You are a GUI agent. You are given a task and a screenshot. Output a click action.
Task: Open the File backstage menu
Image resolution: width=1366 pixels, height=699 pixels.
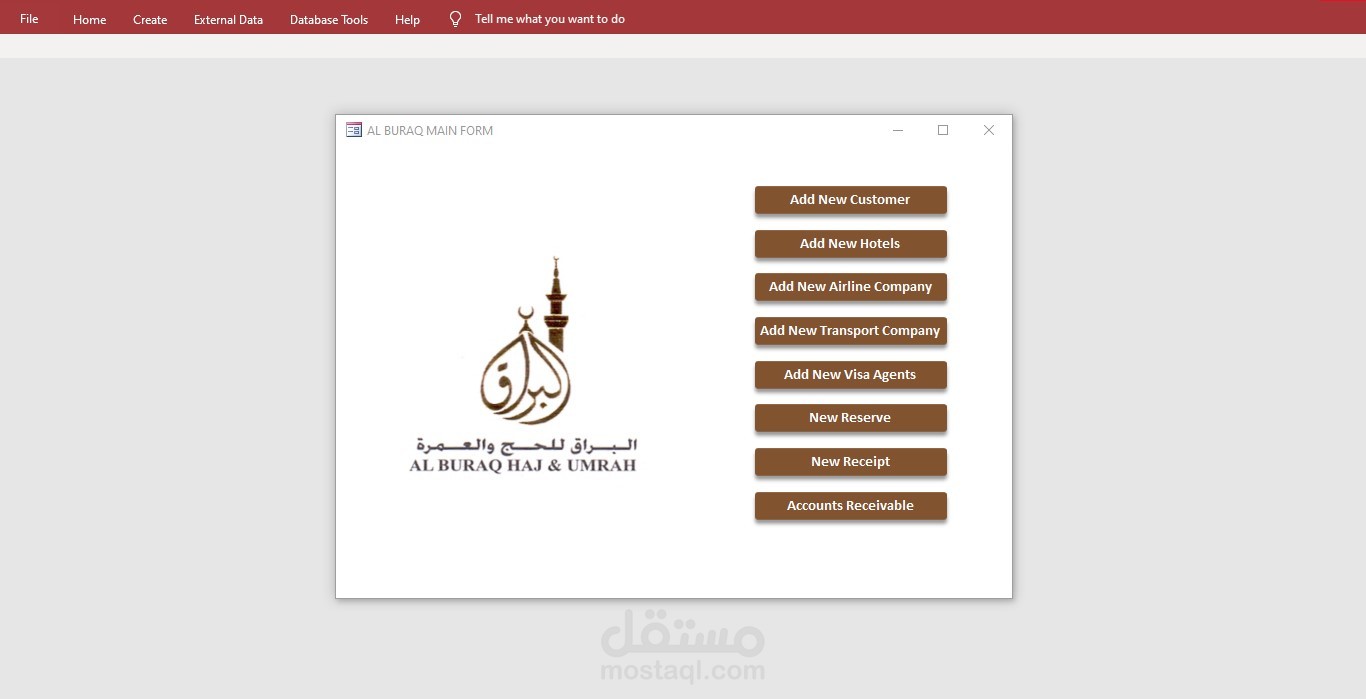(28, 18)
